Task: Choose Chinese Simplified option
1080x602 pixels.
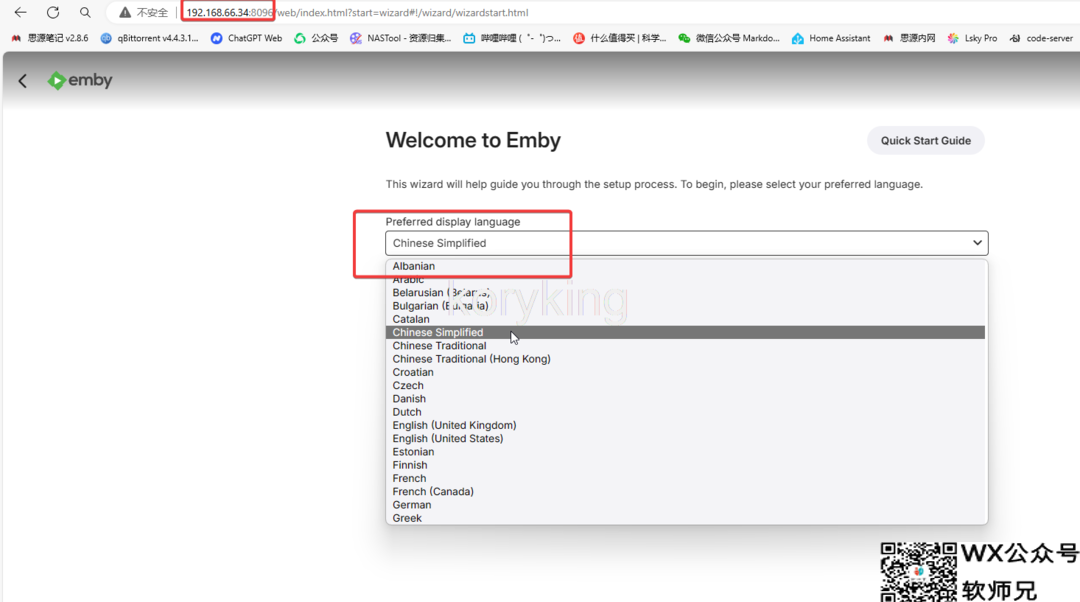Action: coord(685,332)
